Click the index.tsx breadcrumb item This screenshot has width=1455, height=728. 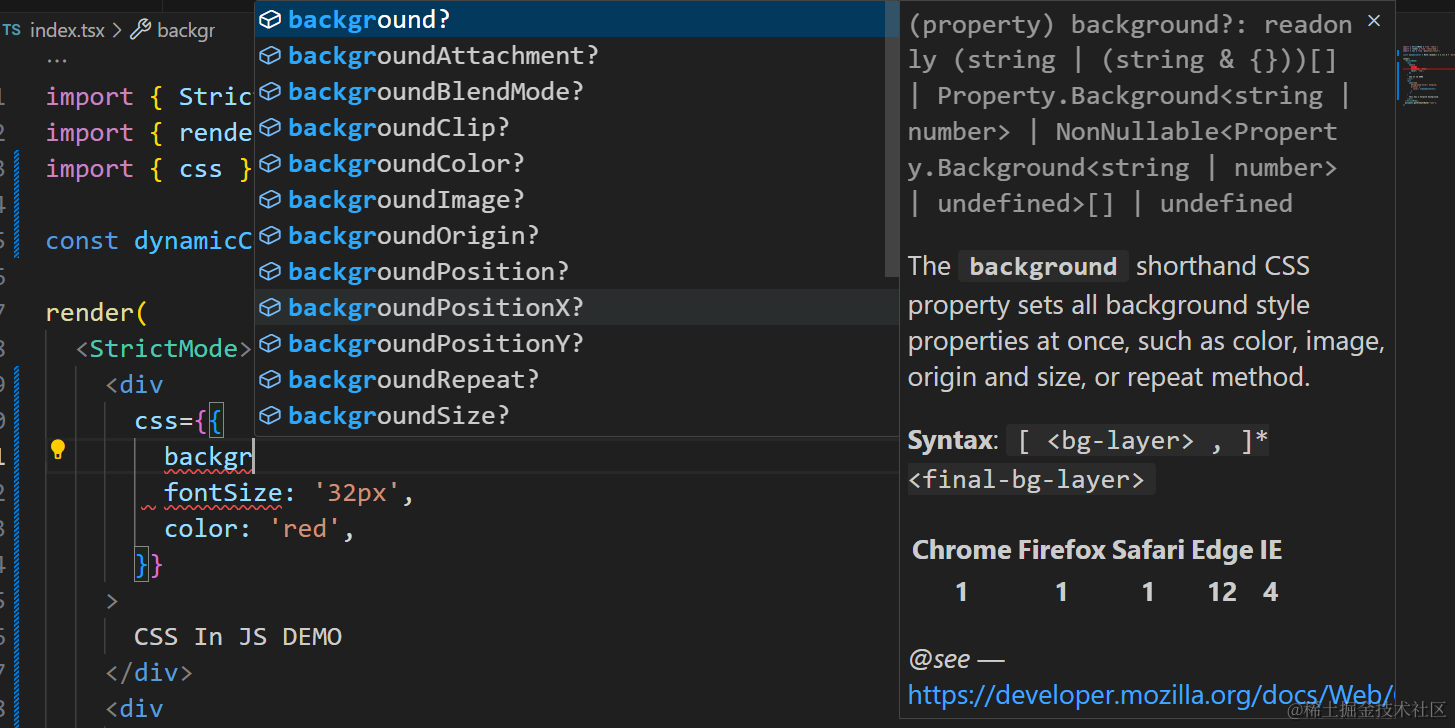point(66,30)
